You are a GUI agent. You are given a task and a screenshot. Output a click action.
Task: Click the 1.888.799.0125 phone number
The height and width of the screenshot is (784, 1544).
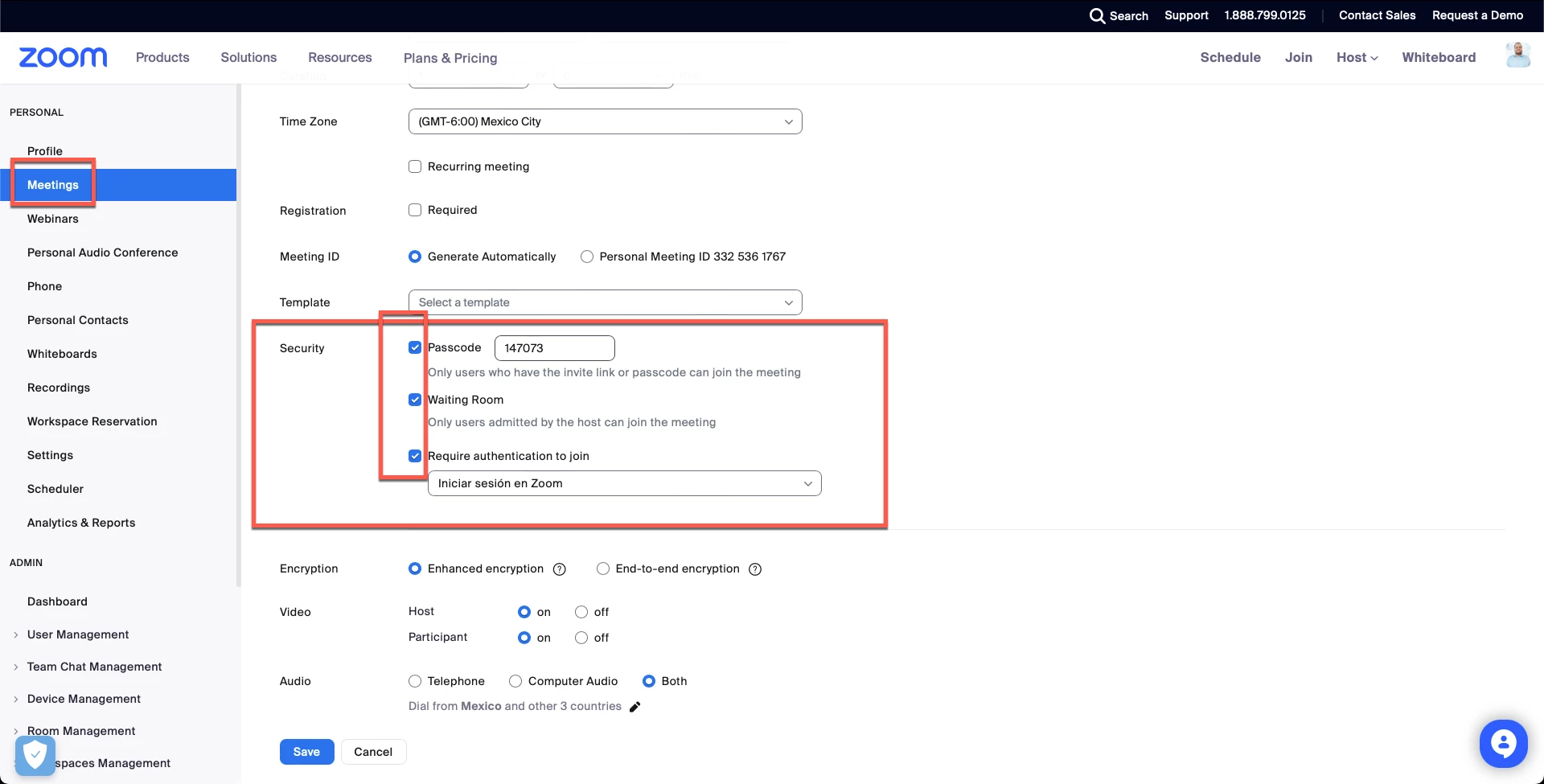[1265, 15]
